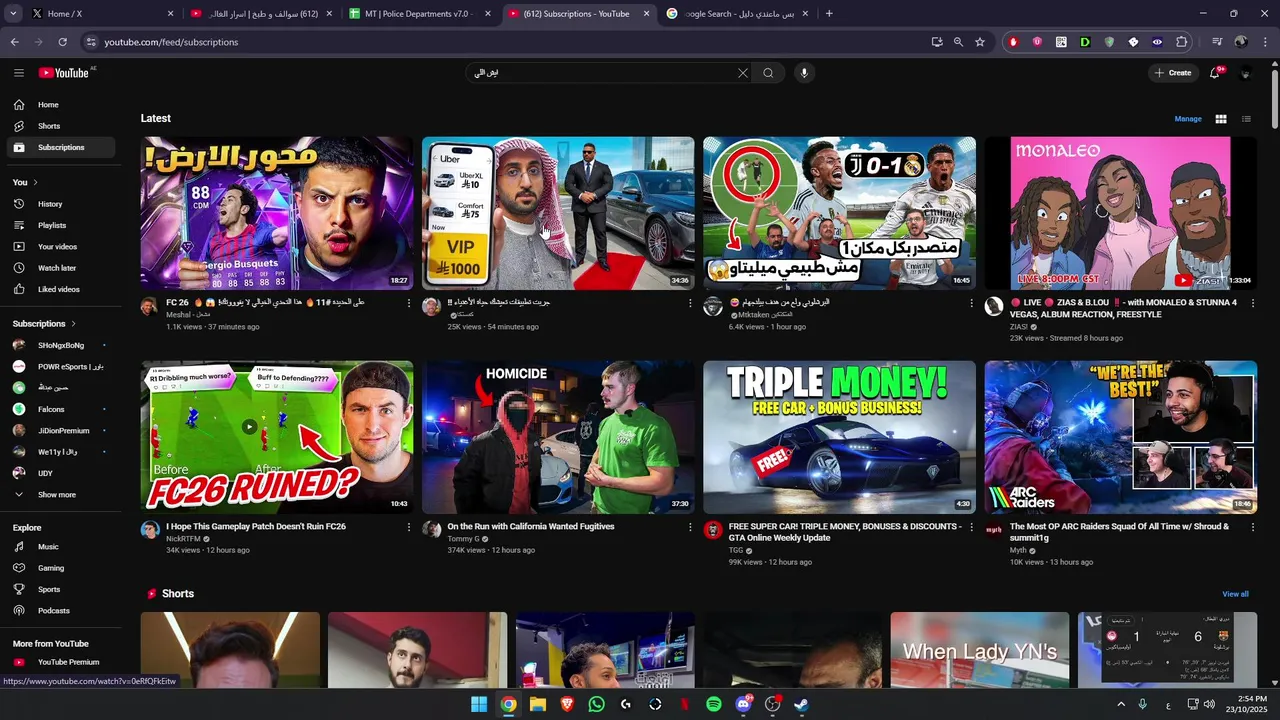
Task: Open File Explorer from taskbar
Action: (x=538, y=704)
